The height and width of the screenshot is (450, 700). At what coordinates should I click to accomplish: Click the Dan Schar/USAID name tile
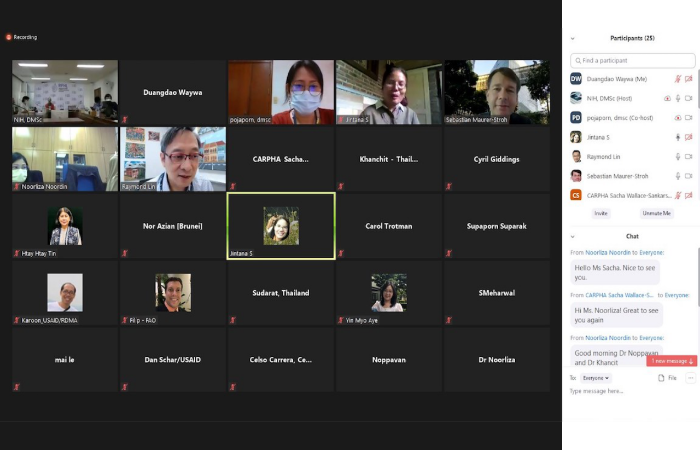point(173,360)
